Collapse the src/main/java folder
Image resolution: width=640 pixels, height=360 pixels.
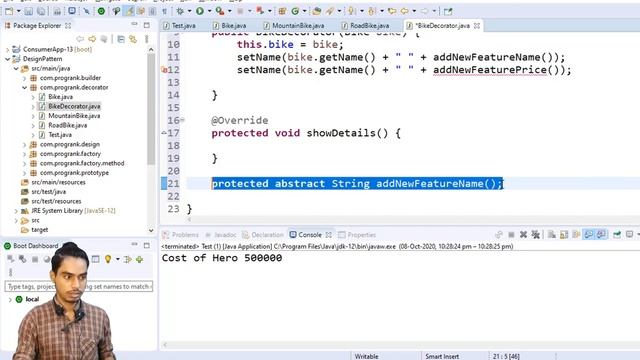[x=16, y=69]
